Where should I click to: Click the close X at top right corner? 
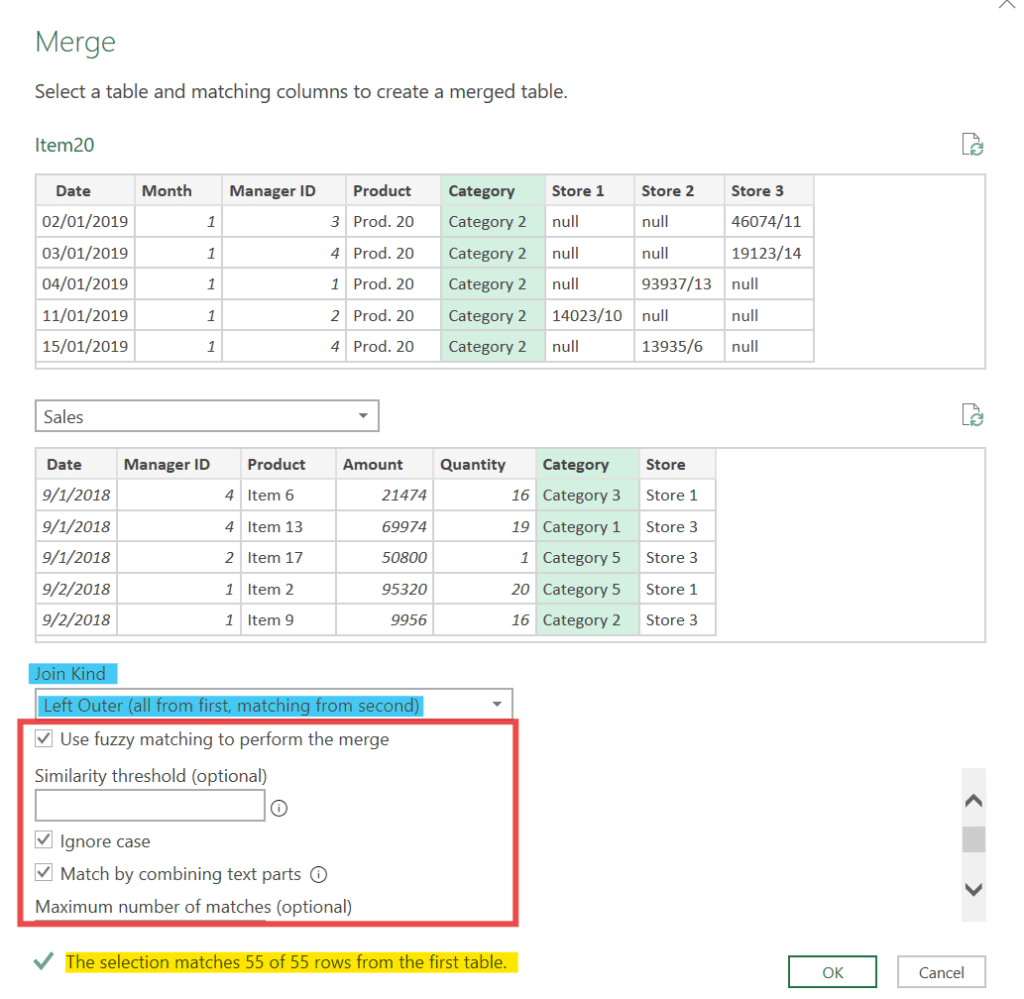click(x=1008, y=5)
